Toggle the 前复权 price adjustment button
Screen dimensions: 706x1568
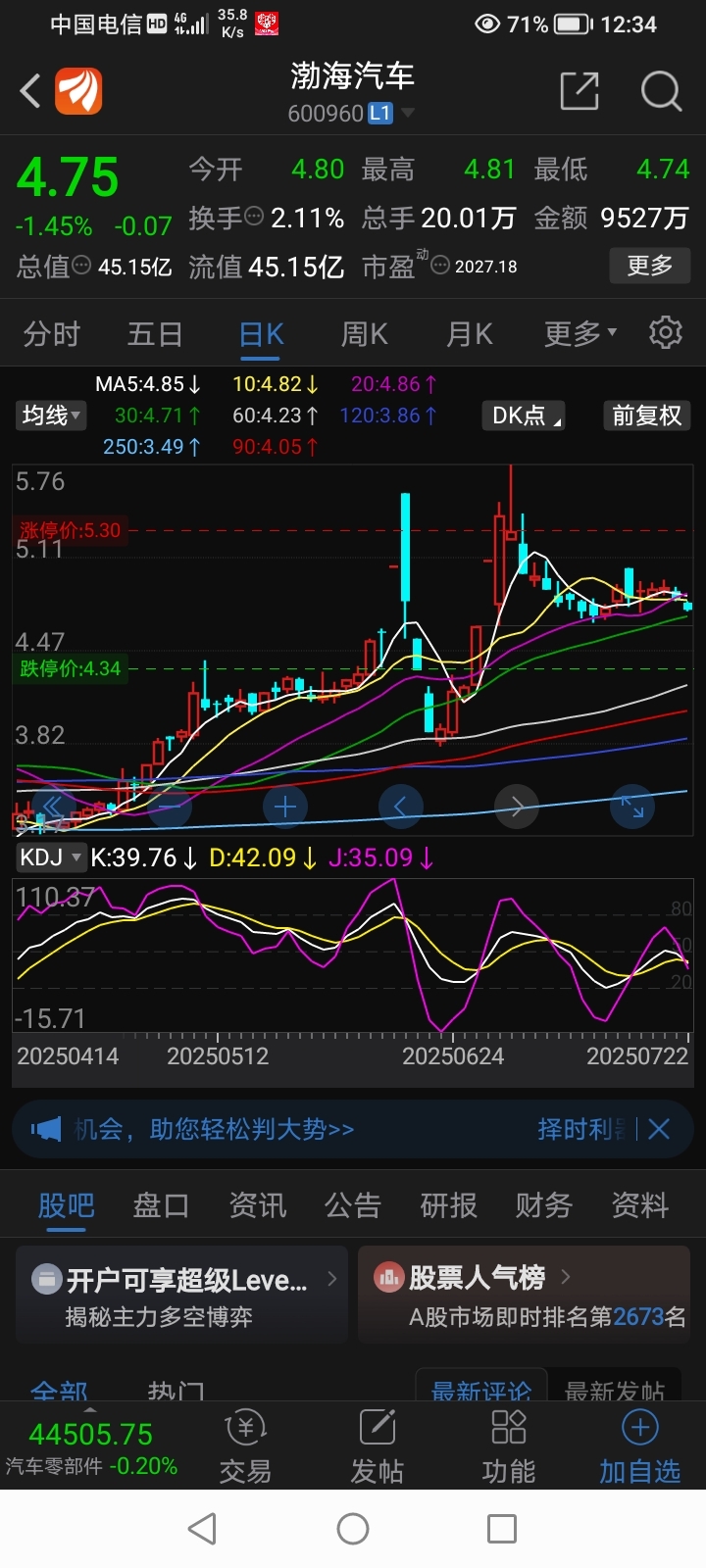click(x=647, y=416)
